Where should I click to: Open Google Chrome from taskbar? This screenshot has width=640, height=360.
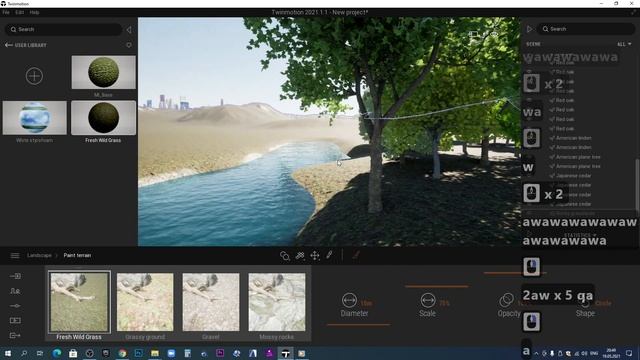click(122, 353)
